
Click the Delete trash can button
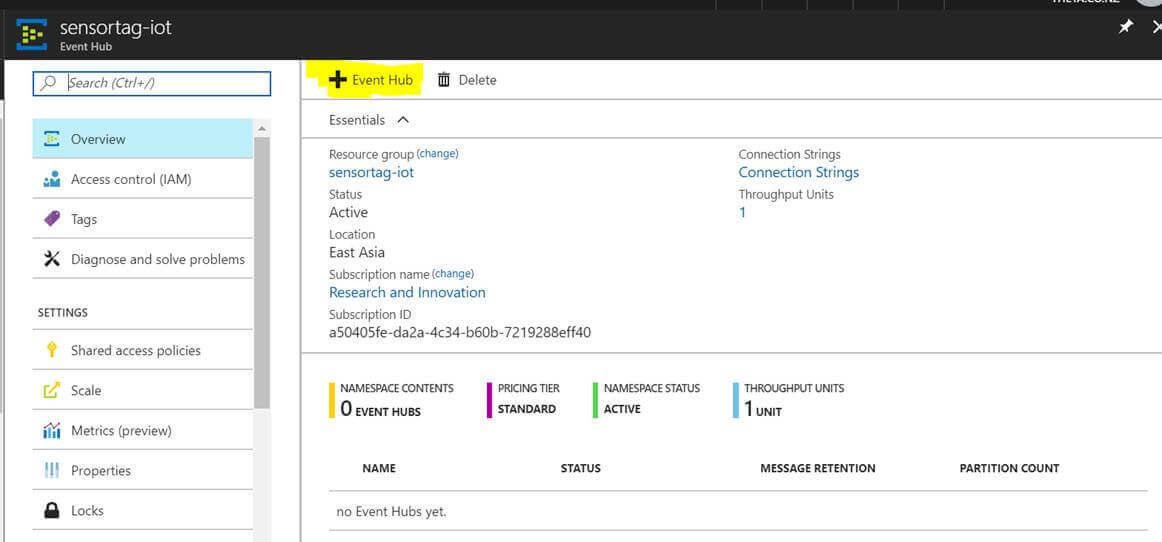point(467,80)
